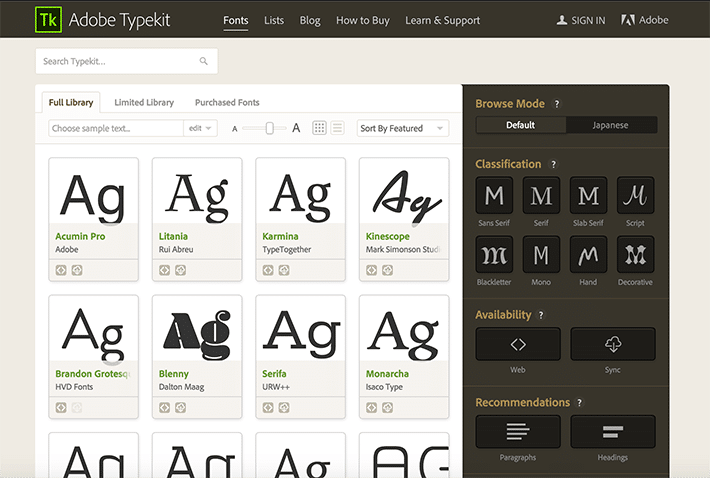
Task: Click the sample size slider handle
Action: [x=269, y=128]
